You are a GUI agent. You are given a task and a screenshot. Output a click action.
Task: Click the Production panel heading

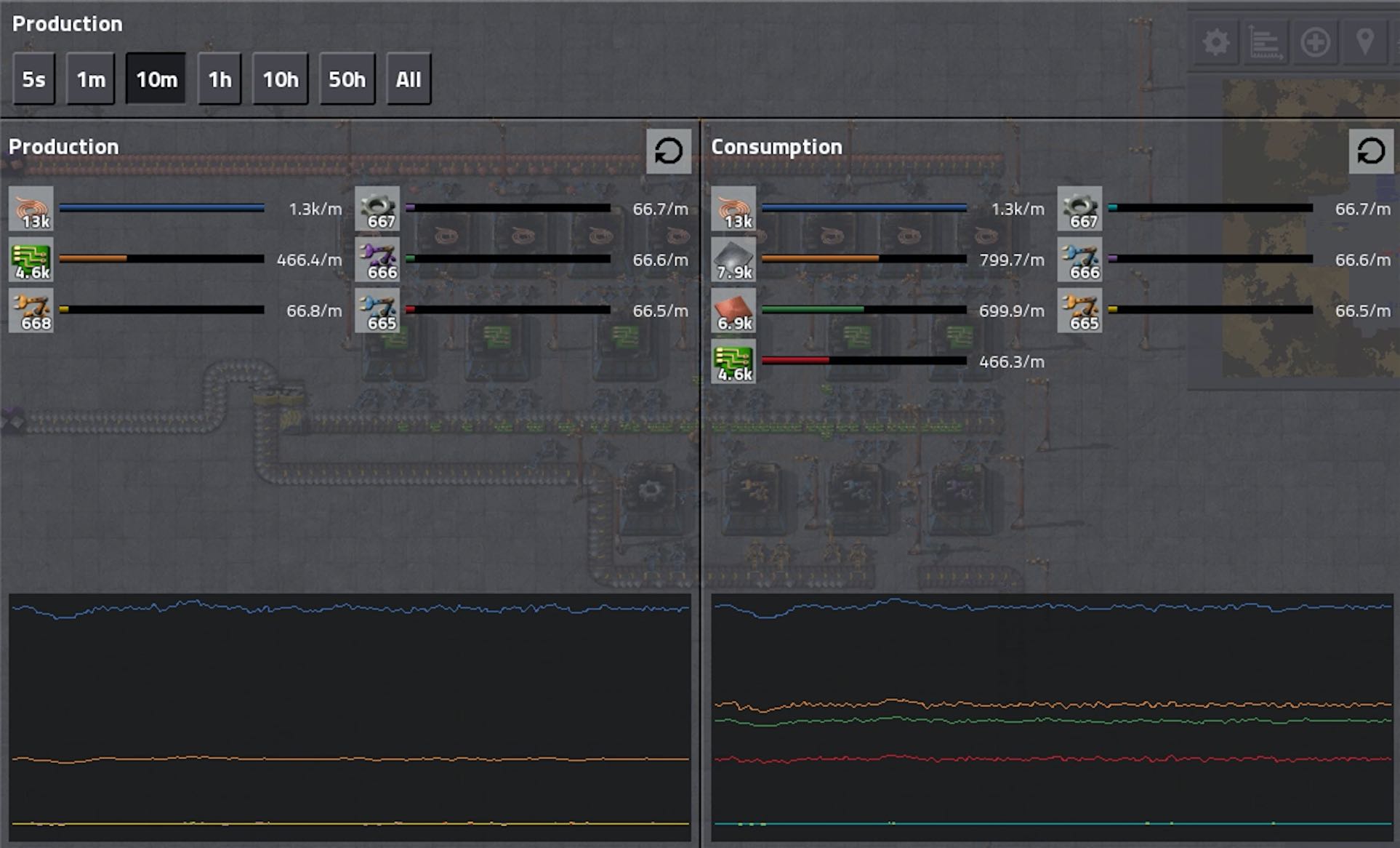[x=64, y=146]
